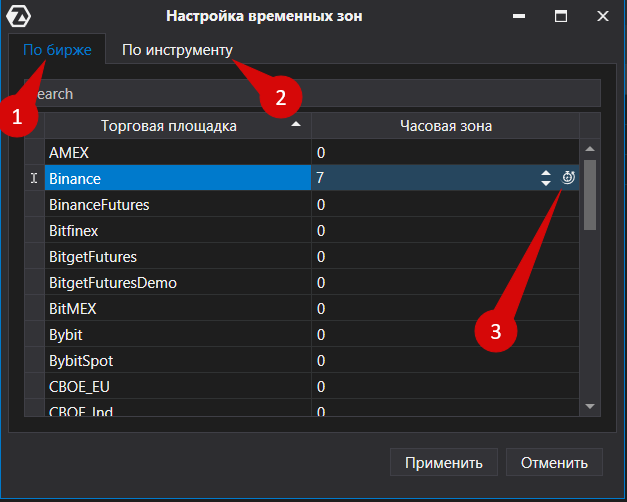Viewport: 627px width, 502px height.
Task: Sort by Торговая площадка column header
Action: 178,126
